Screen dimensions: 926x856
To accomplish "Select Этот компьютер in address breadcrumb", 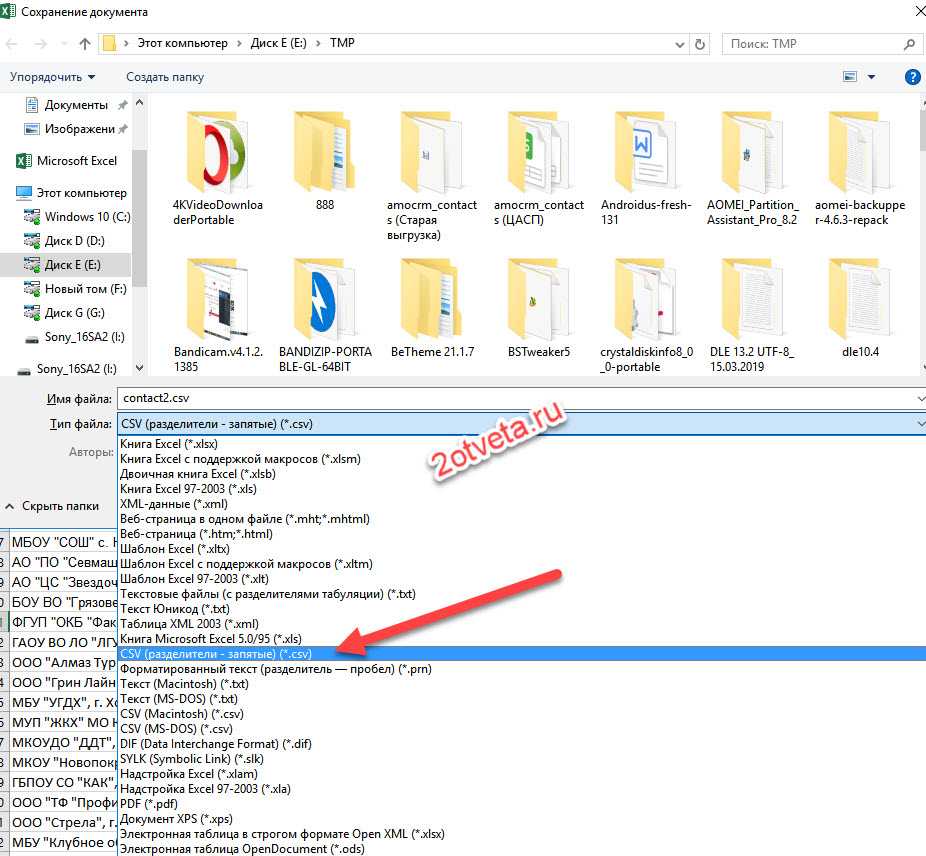I will 182,43.
